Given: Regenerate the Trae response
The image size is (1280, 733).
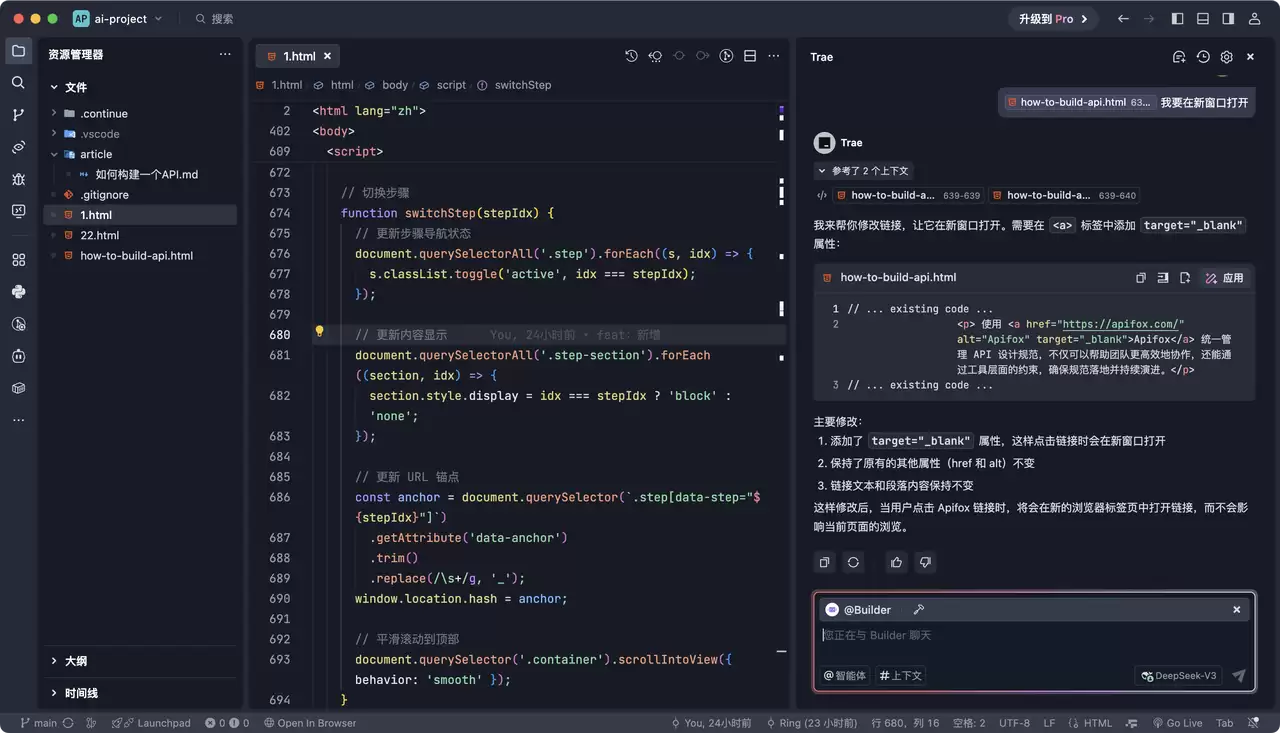Looking at the screenshot, I should [853, 562].
